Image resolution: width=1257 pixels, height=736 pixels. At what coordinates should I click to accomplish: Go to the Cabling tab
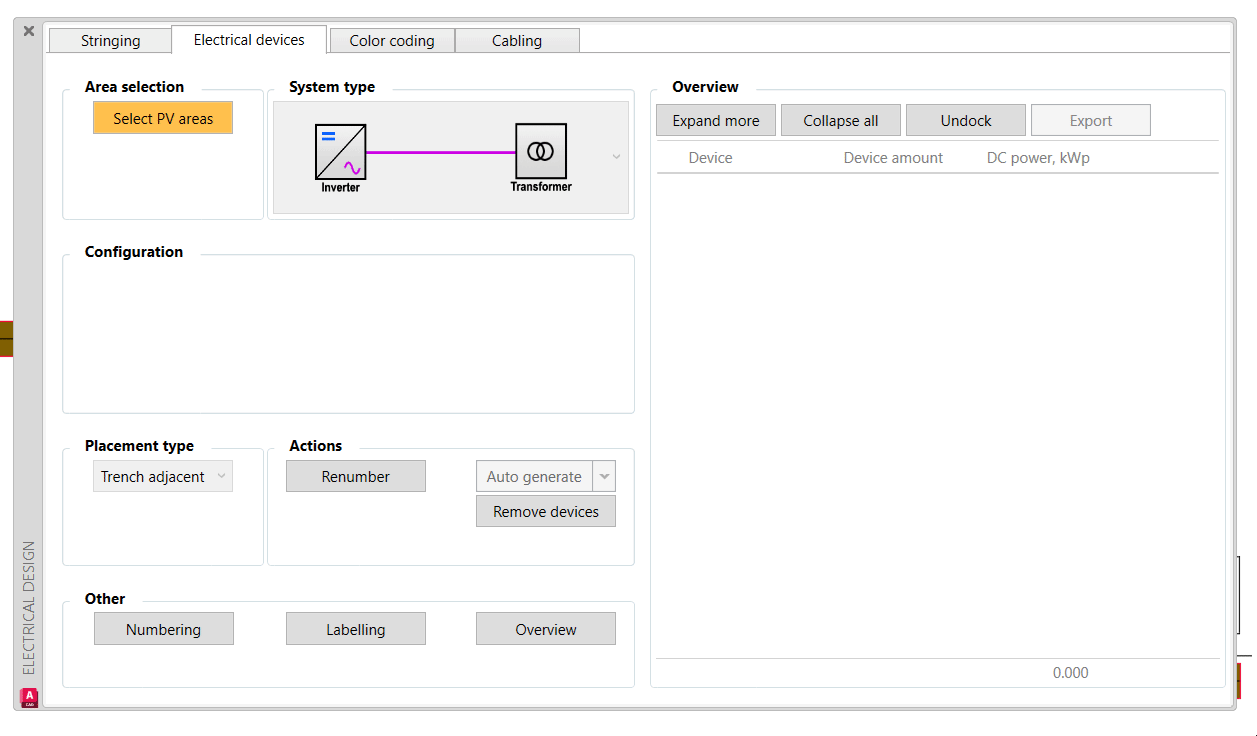pos(517,41)
